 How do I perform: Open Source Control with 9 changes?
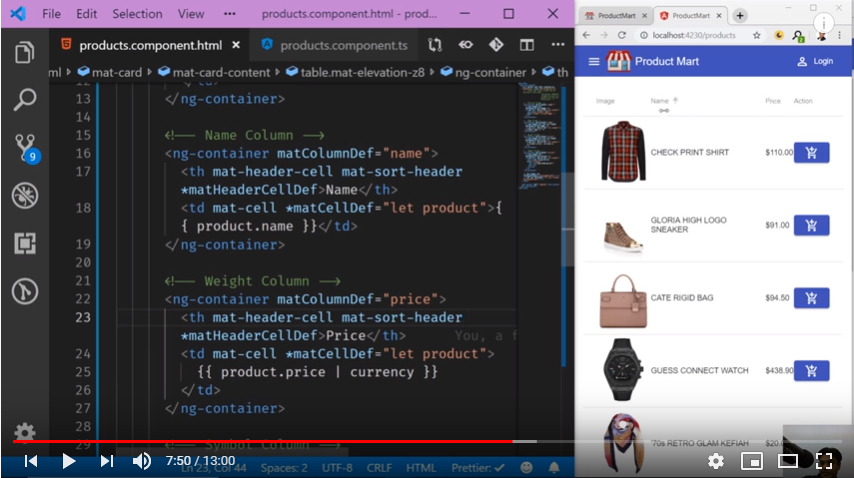click(x=26, y=148)
